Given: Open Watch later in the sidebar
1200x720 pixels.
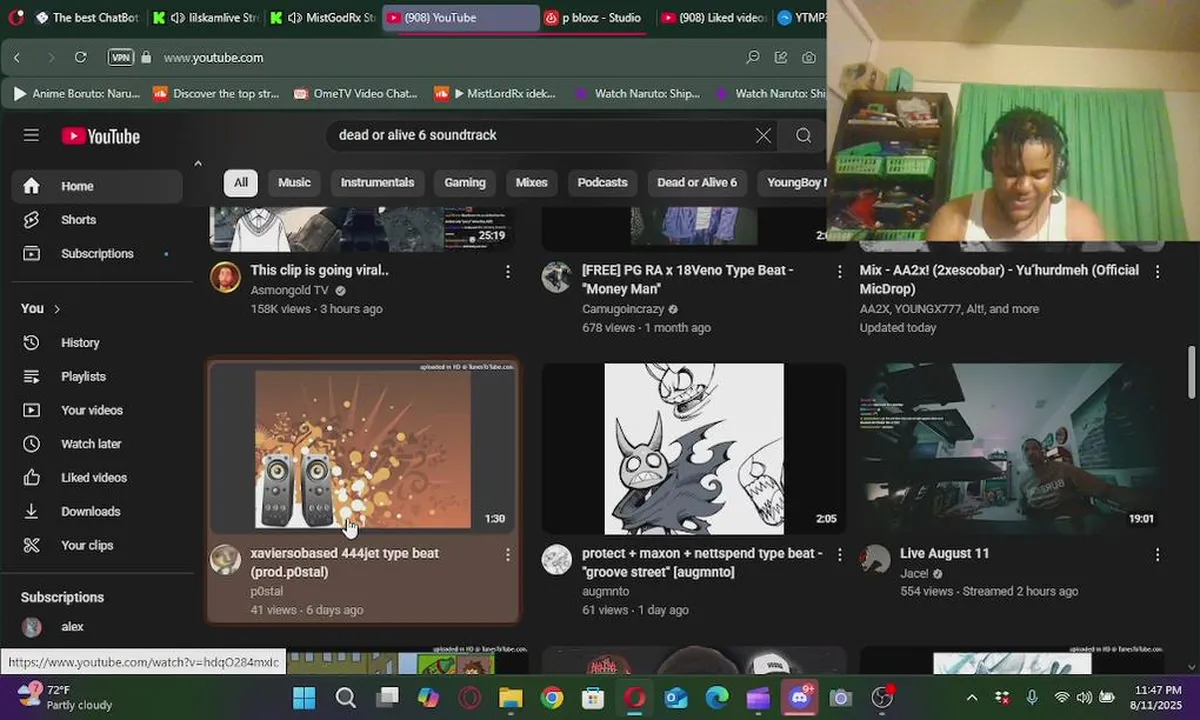Looking at the screenshot, I should click(x=97, y=444).
